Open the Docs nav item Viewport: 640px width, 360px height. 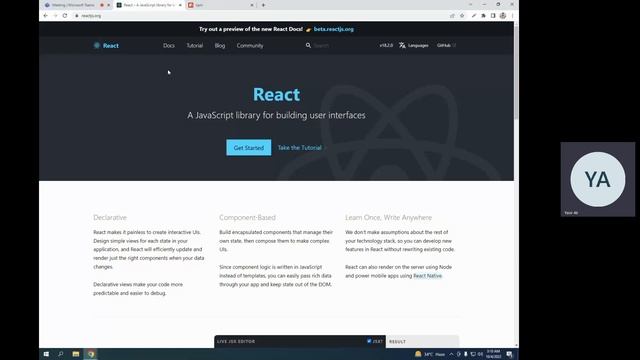(x=169, y=45)
